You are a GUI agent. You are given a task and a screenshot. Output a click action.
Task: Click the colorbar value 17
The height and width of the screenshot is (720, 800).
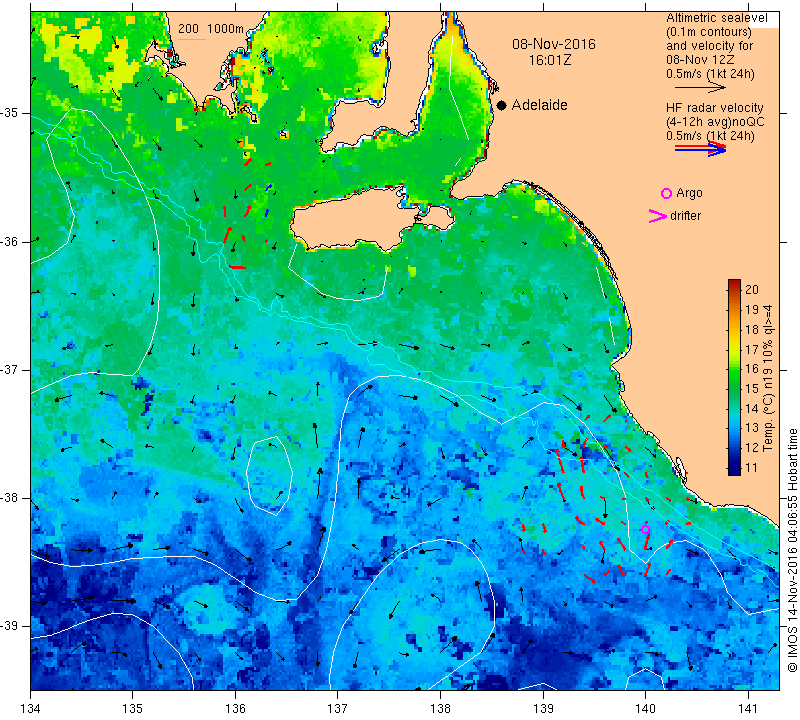(752, 350)
